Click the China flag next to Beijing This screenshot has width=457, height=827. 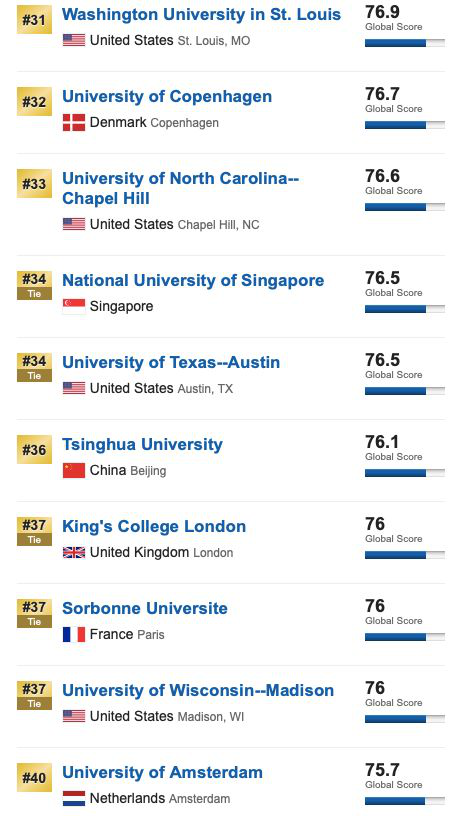tap(74, 470)
